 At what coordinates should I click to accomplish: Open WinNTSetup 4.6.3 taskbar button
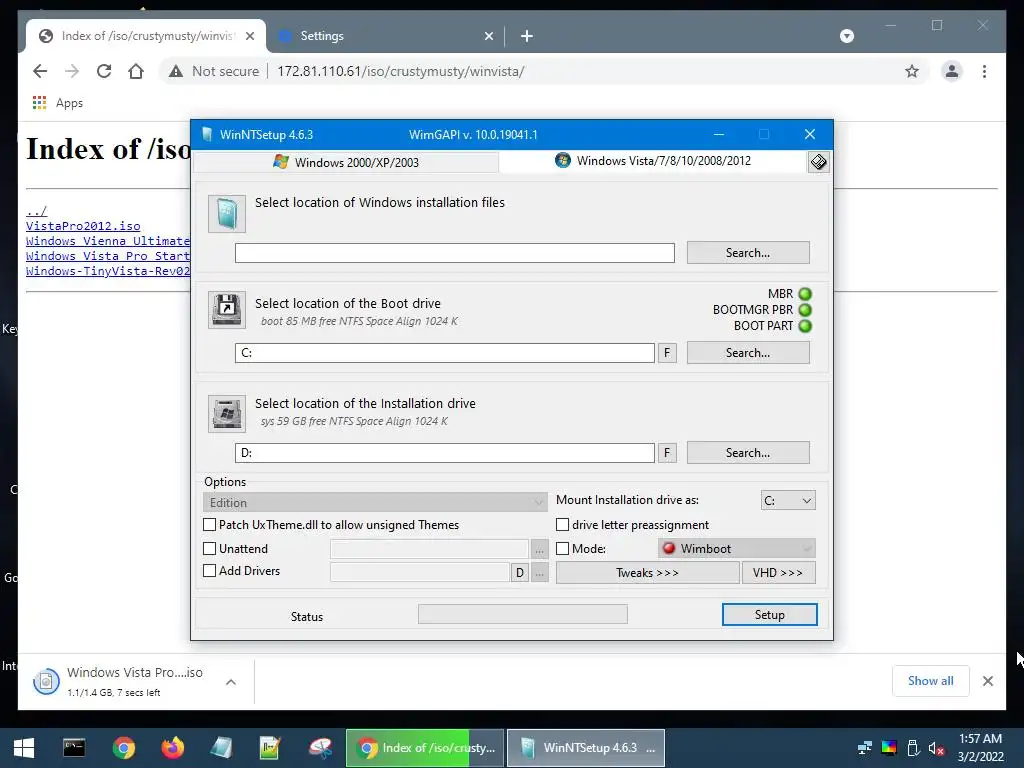[x=586, y=748]
